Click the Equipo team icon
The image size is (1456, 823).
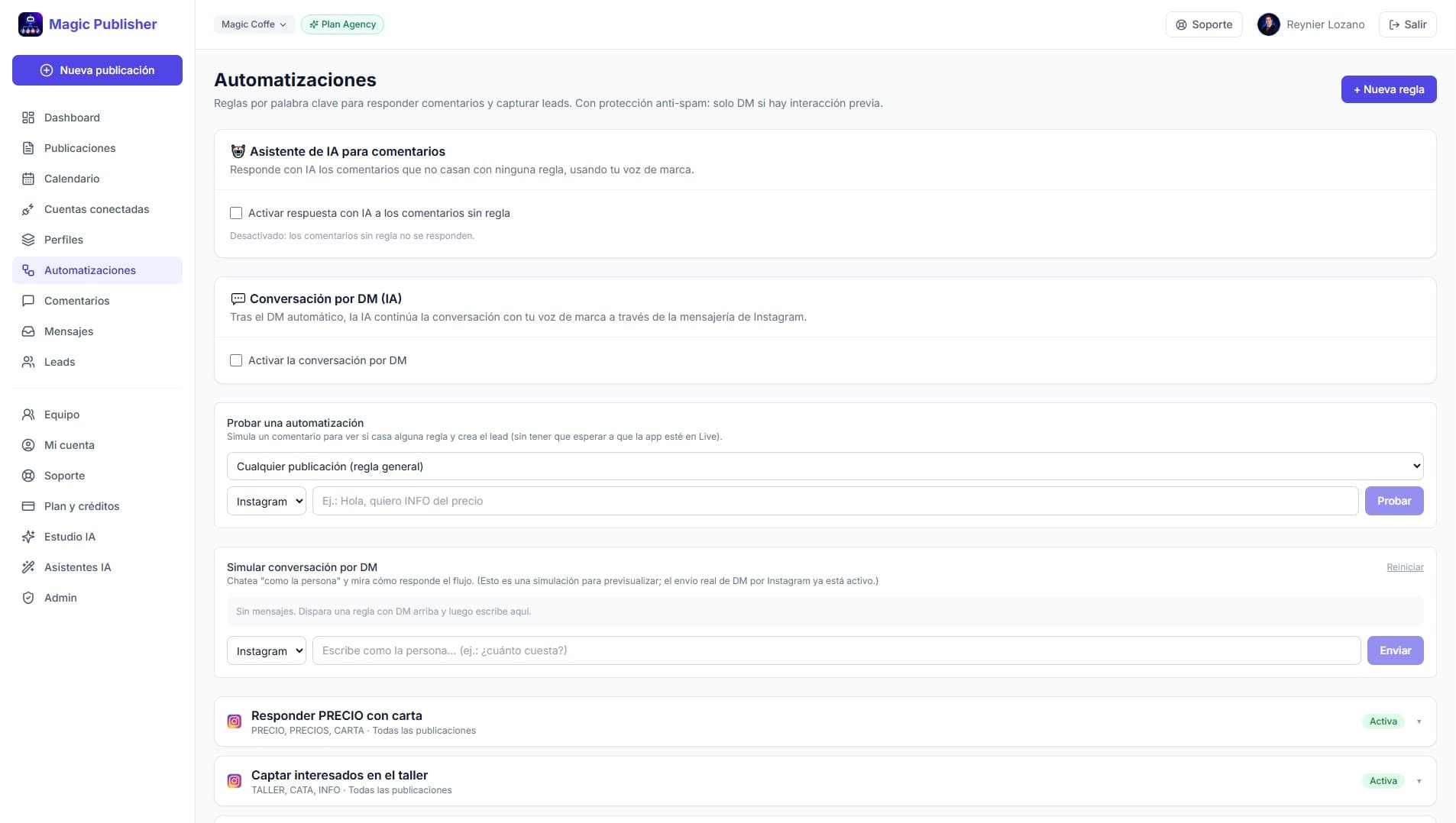[x=28, y=415]
